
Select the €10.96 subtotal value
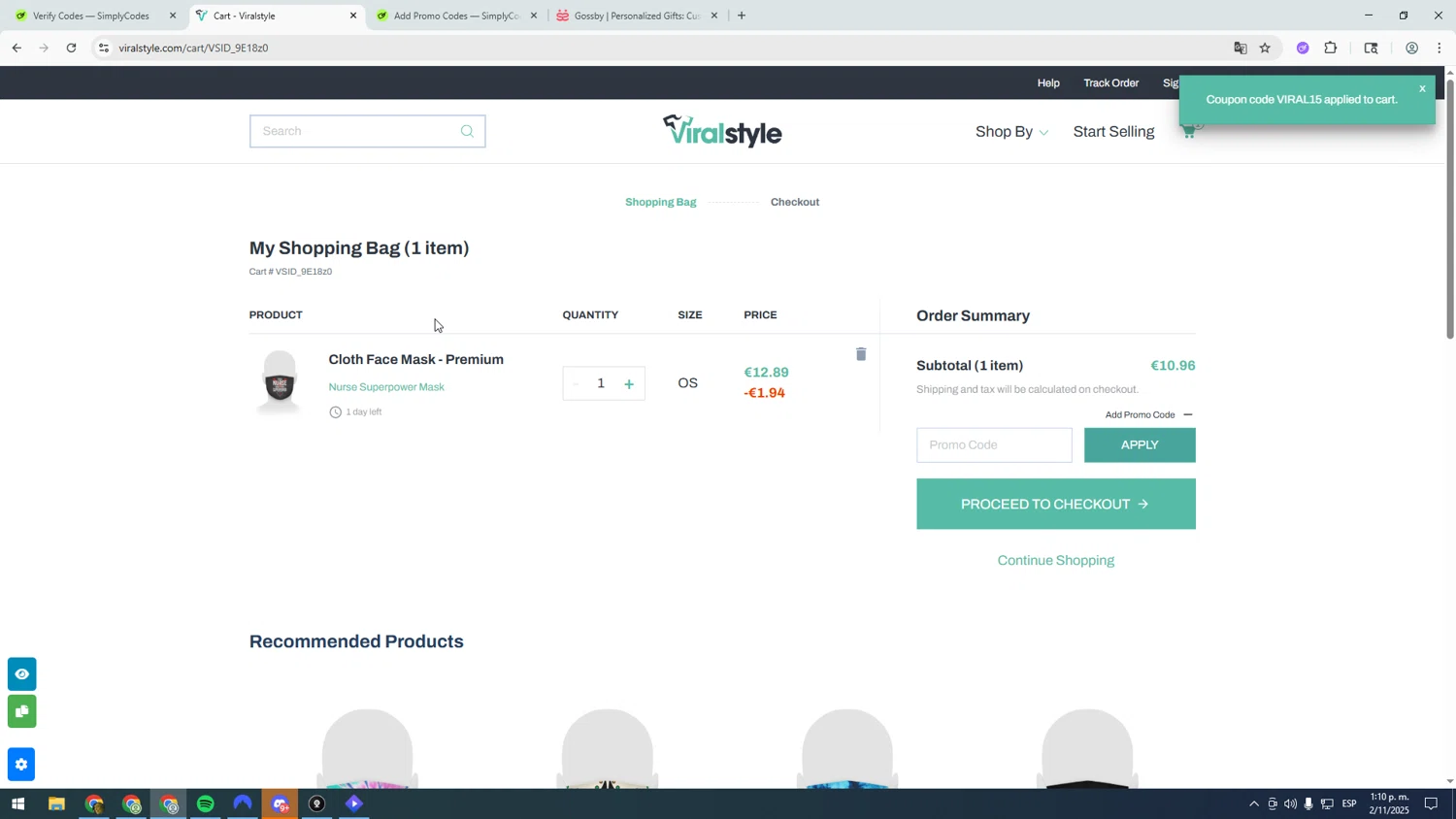tap(1173, 366)
